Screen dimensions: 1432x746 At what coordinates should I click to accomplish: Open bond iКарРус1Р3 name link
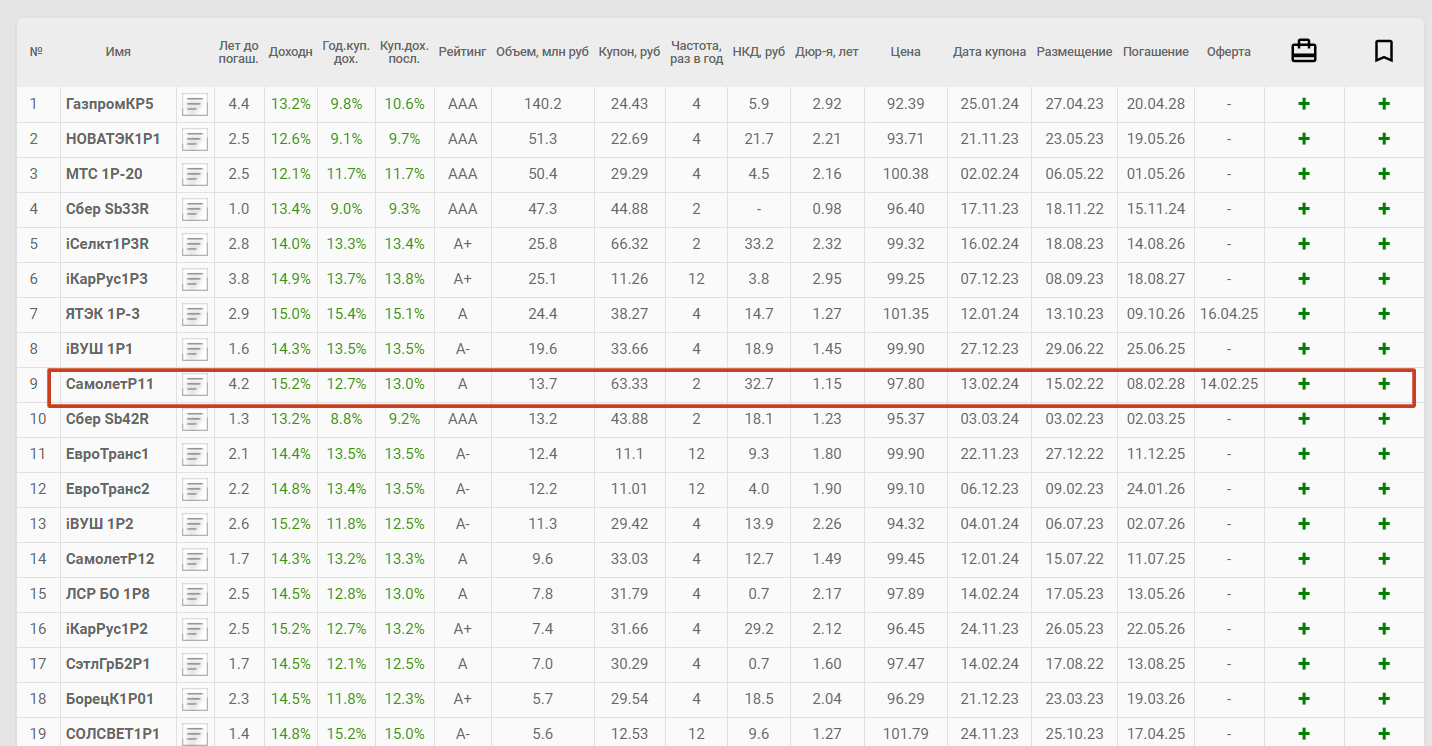pos(107,279)
